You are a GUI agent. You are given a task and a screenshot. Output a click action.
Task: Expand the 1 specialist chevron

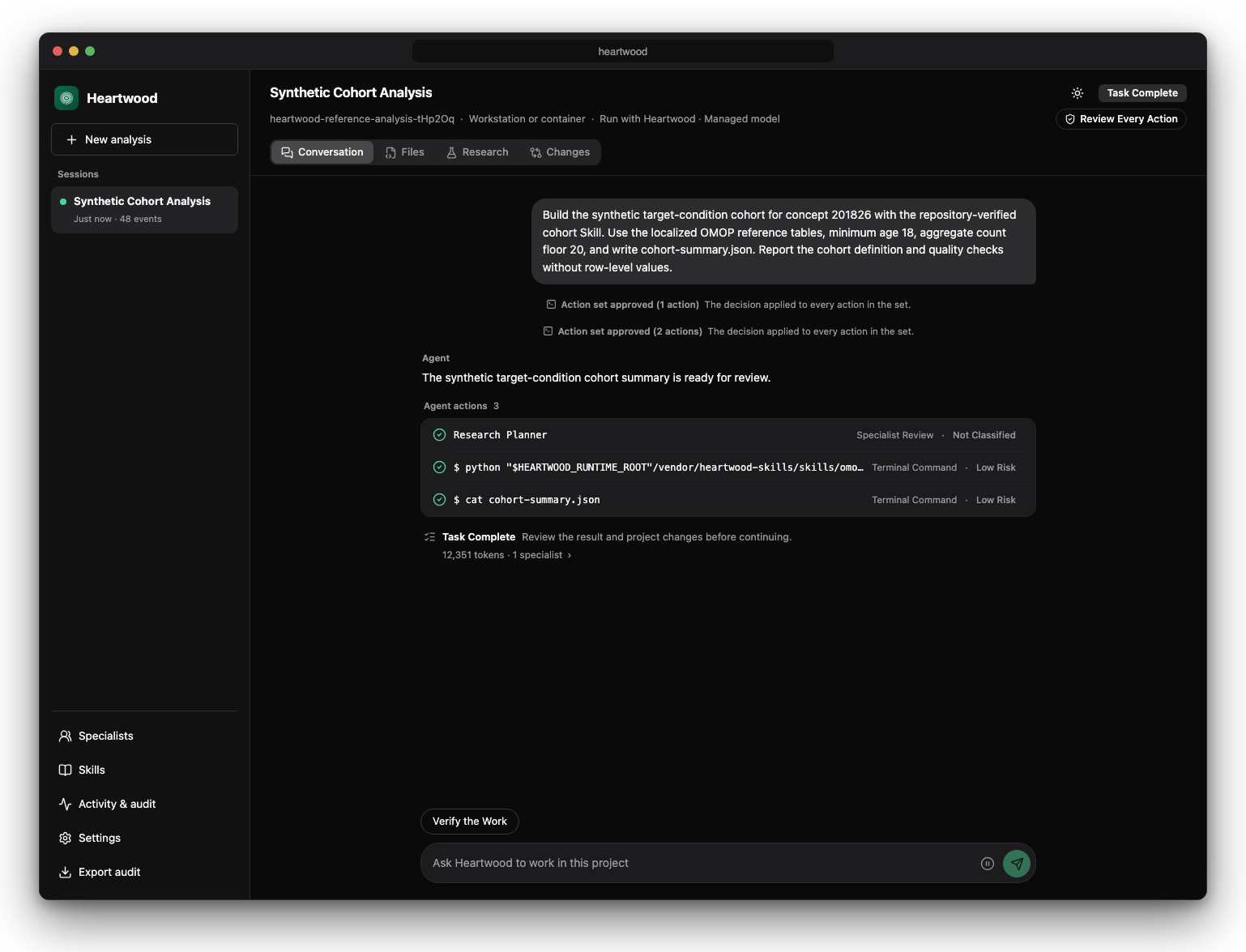coord(570,556)
